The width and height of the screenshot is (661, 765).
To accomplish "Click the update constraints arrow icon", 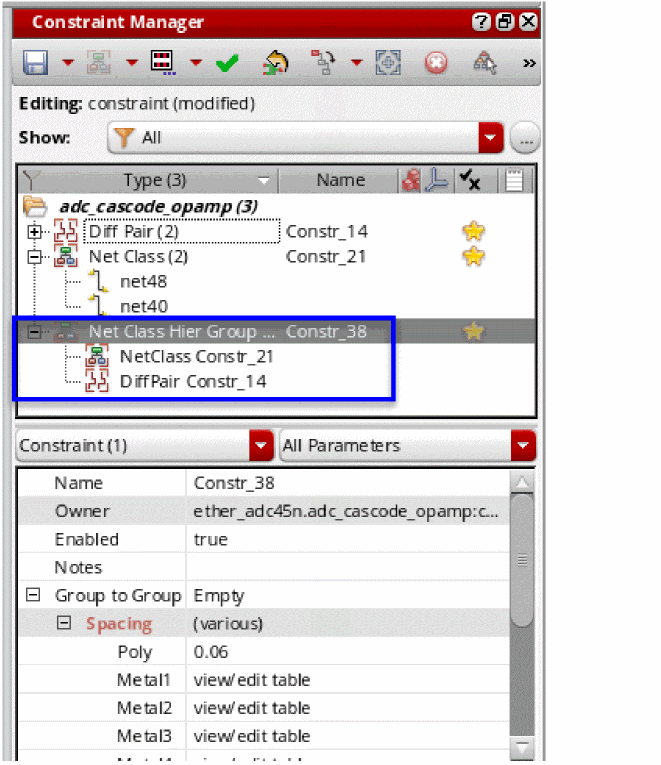I will click(276, 63).
